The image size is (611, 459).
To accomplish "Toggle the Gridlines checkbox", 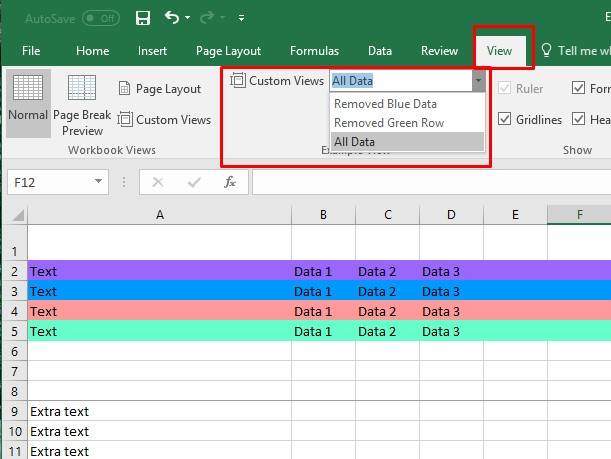I will click(x=506, y=120).
